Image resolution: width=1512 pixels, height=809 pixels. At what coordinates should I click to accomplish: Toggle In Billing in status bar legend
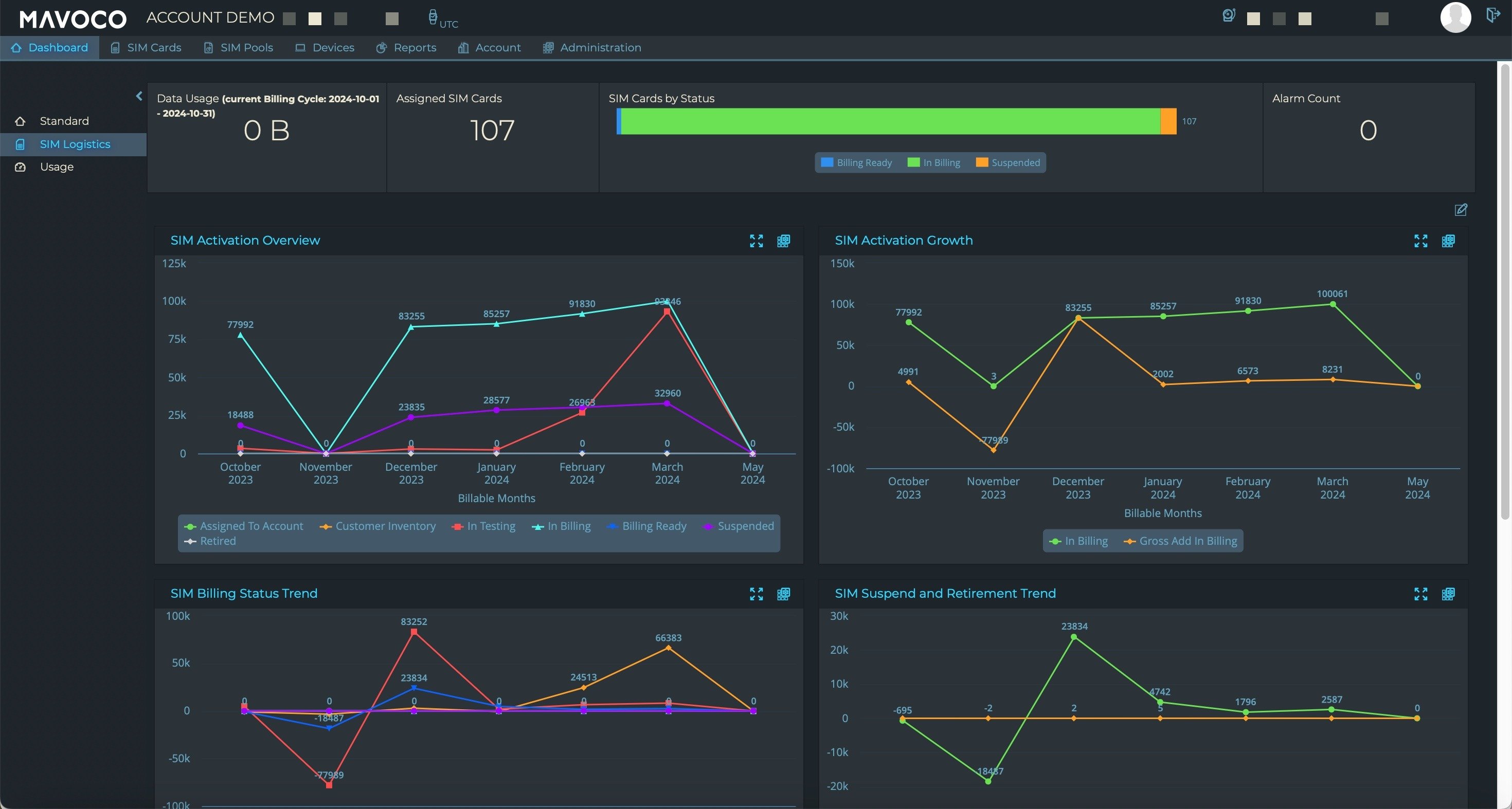(934, 162)
